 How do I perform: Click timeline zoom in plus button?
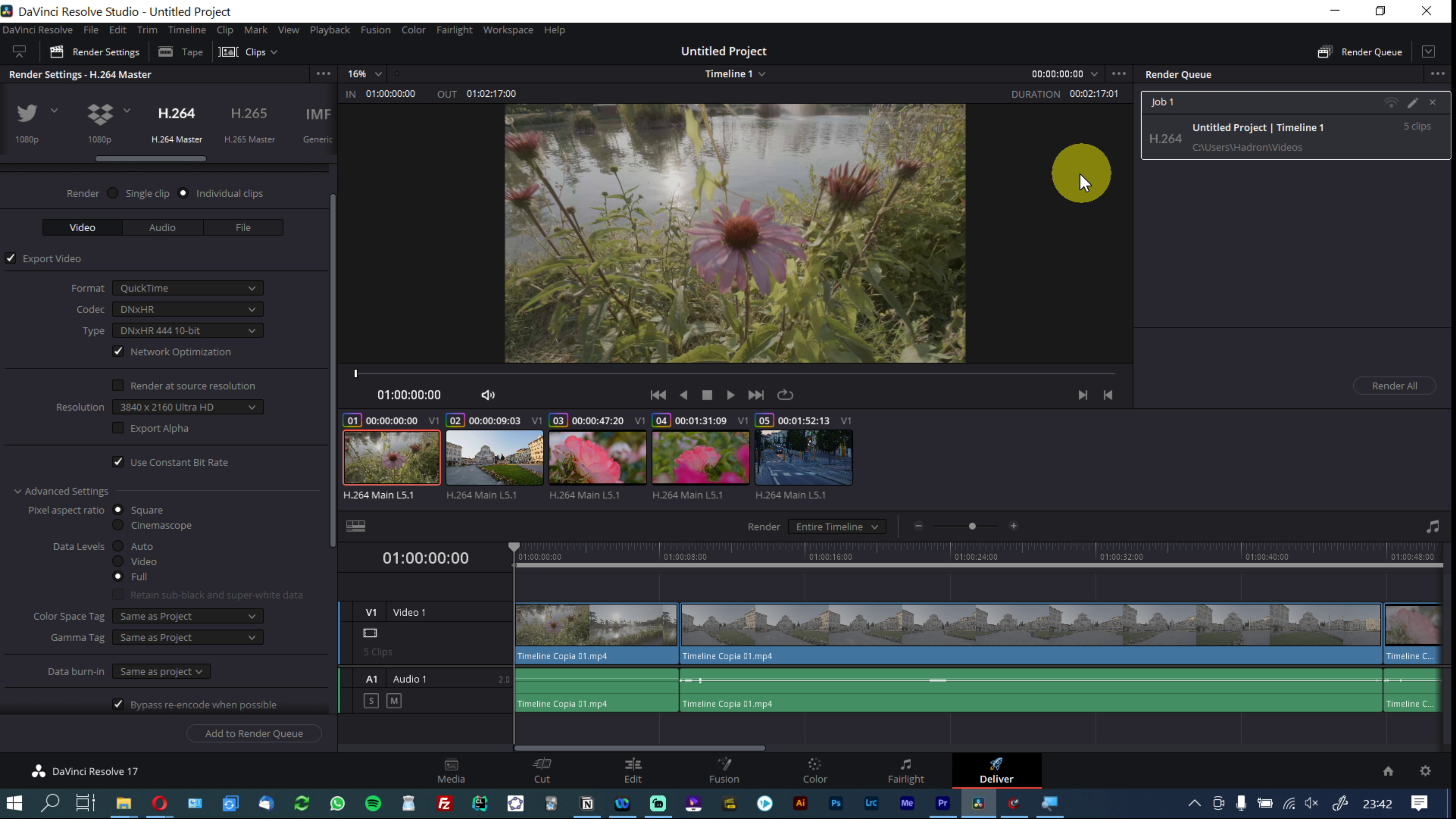click(x=1014, y=526)
